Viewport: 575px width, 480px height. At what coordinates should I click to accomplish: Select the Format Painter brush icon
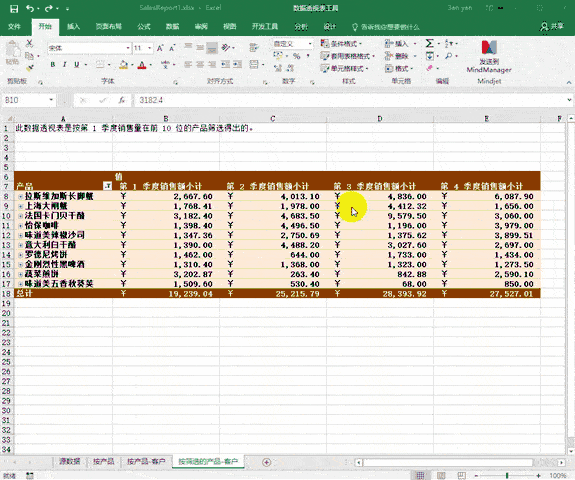(30, 67)
